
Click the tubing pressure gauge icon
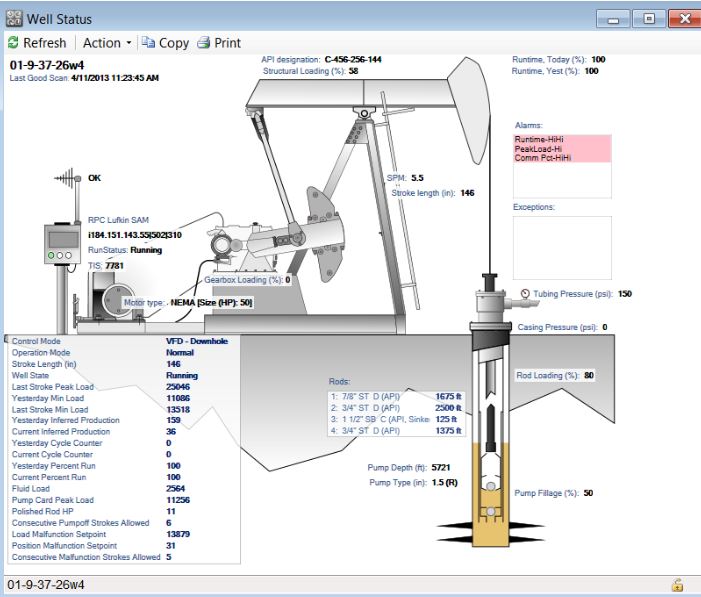click(525, 294)
